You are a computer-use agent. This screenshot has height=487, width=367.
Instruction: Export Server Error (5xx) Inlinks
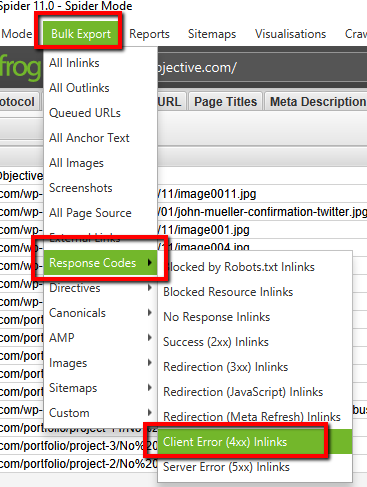[x=255, y=467]
